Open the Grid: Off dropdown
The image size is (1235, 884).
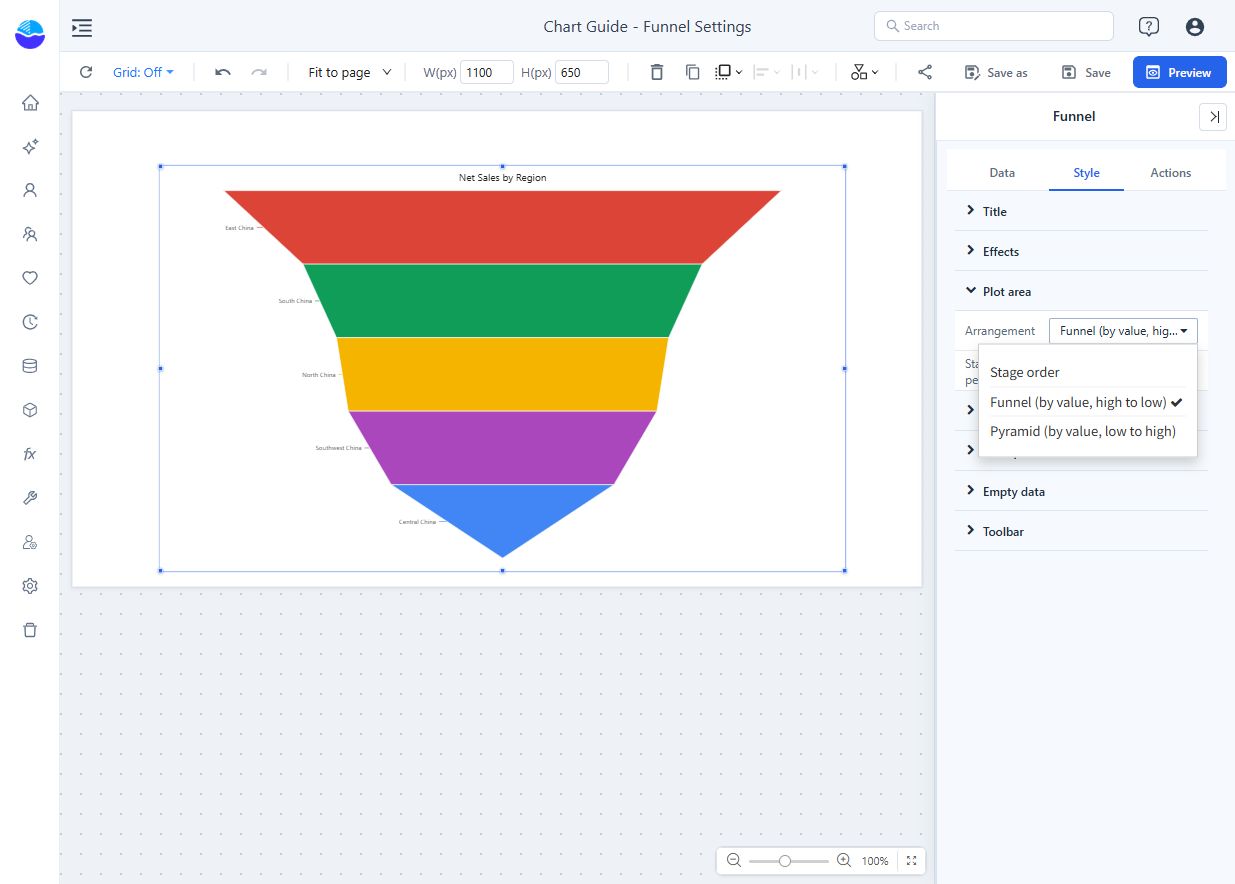coord(143,72)
